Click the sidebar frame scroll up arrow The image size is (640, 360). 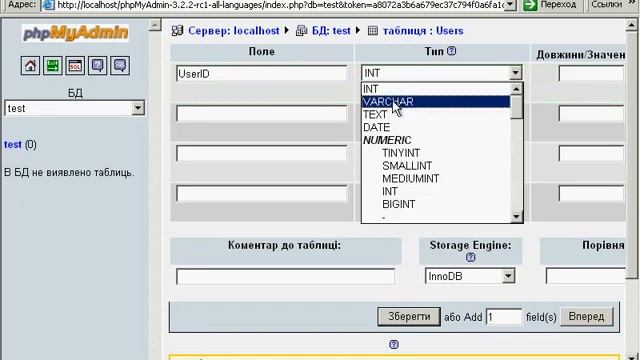point(155,25)
